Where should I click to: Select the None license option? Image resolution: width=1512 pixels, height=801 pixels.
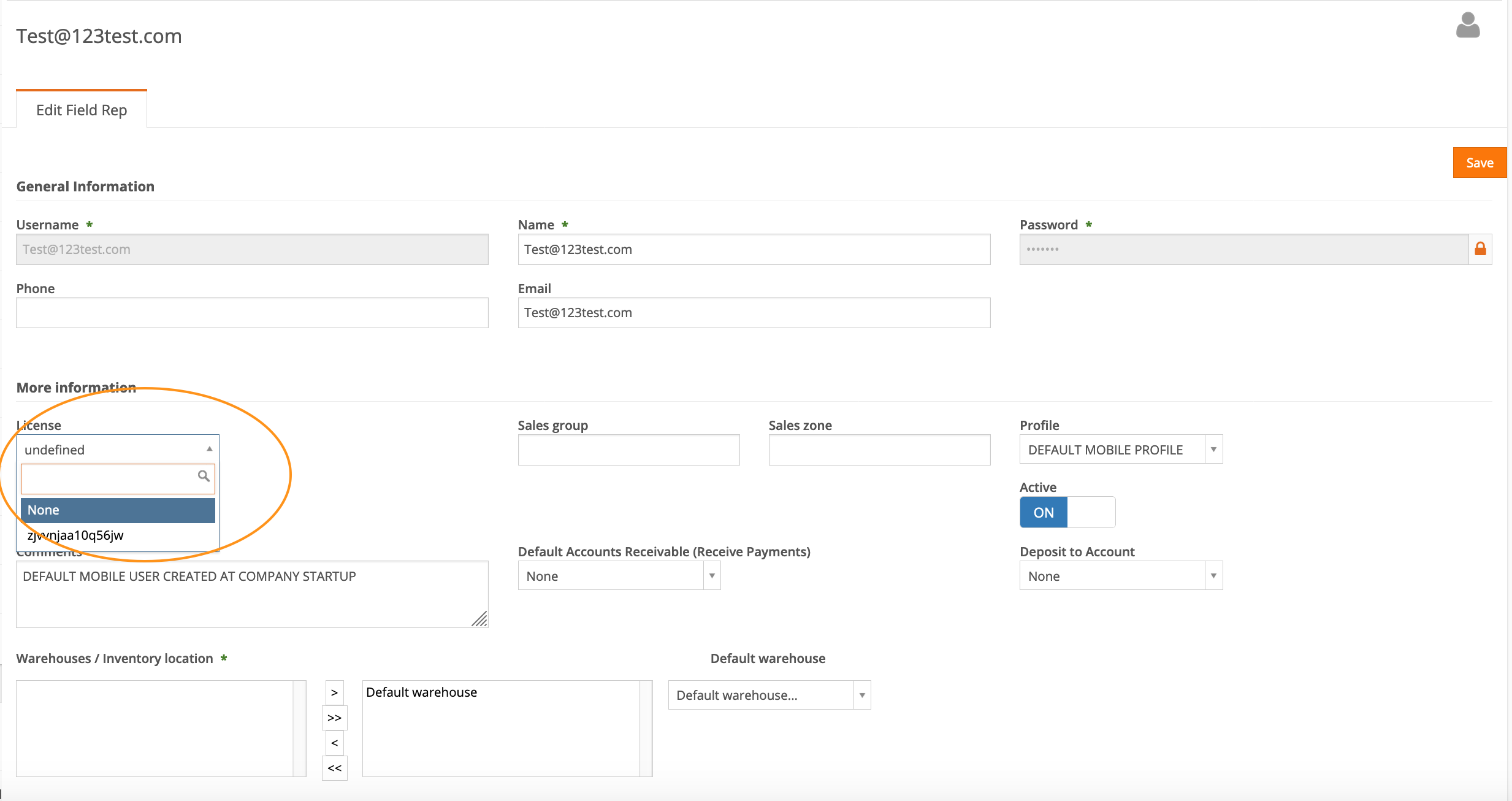[118, 510]
